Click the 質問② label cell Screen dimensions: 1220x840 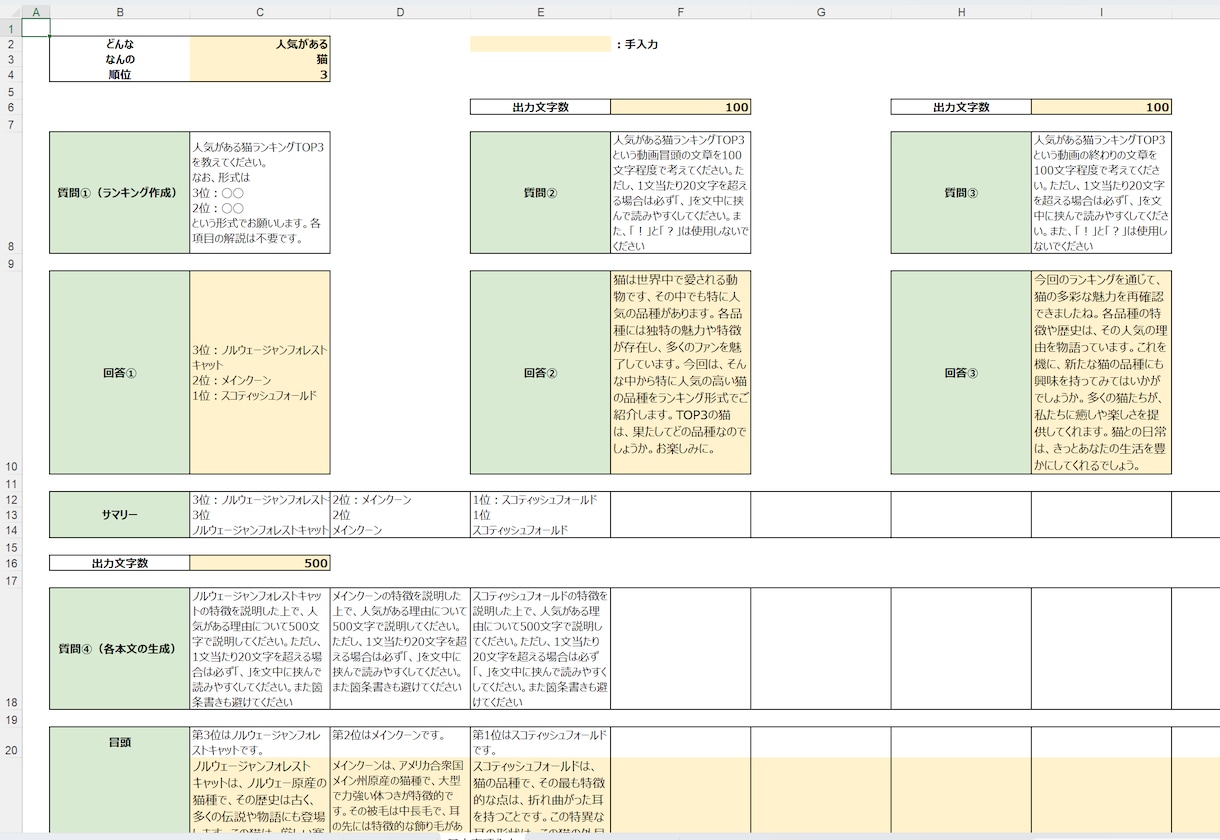click(540, 193)
